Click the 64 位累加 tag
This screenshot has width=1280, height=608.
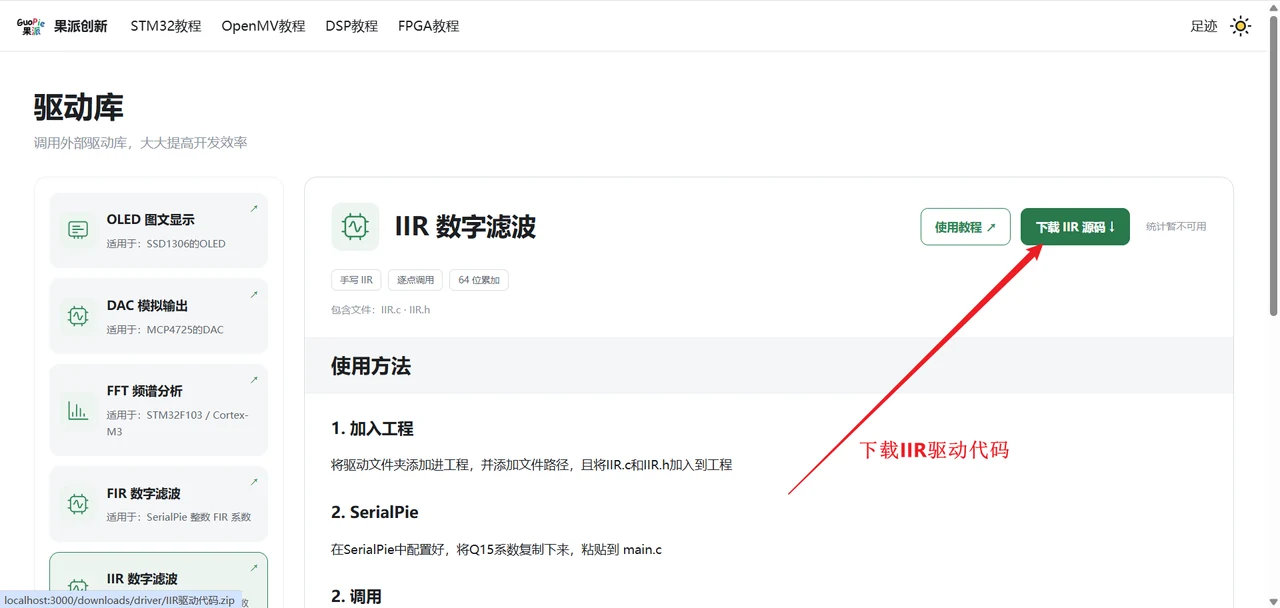(478, 280)
